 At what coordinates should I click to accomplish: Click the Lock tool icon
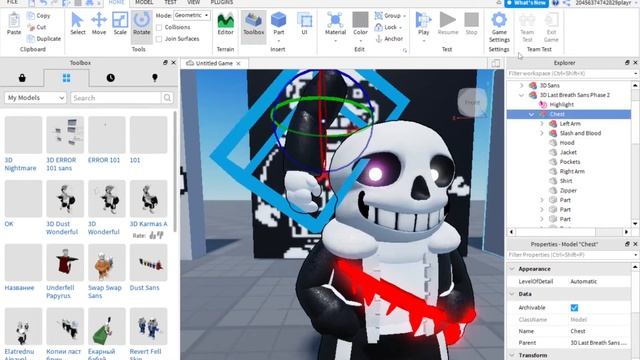pos(378,27)
